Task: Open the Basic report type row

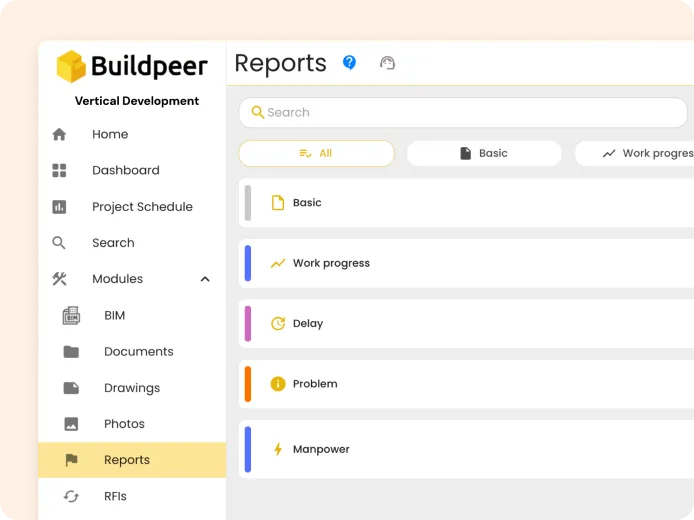Action: tap(467, 203)
